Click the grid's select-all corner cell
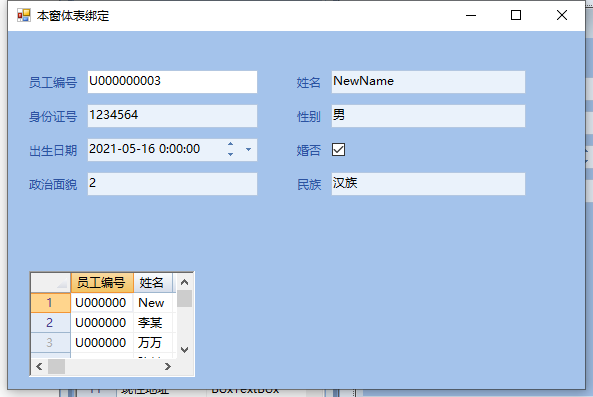The width and height of the screenshot is (593, 397). (x=50, y=282)
